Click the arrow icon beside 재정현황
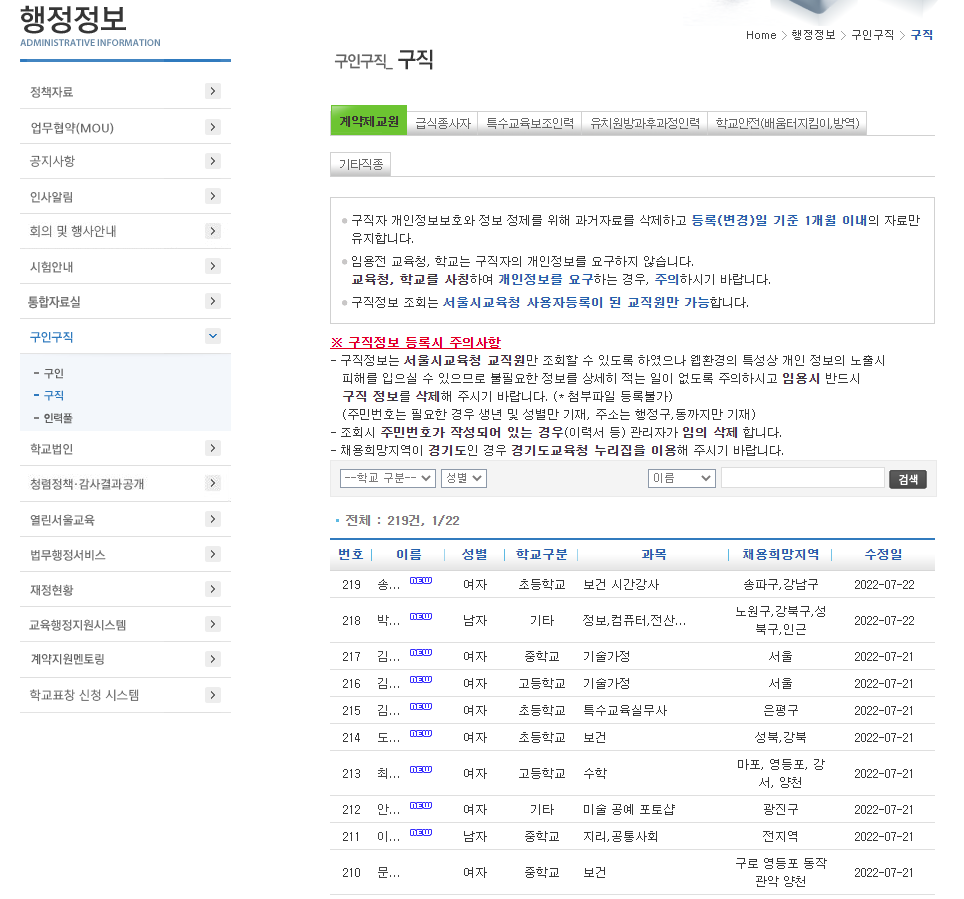 tap(212, 587)
